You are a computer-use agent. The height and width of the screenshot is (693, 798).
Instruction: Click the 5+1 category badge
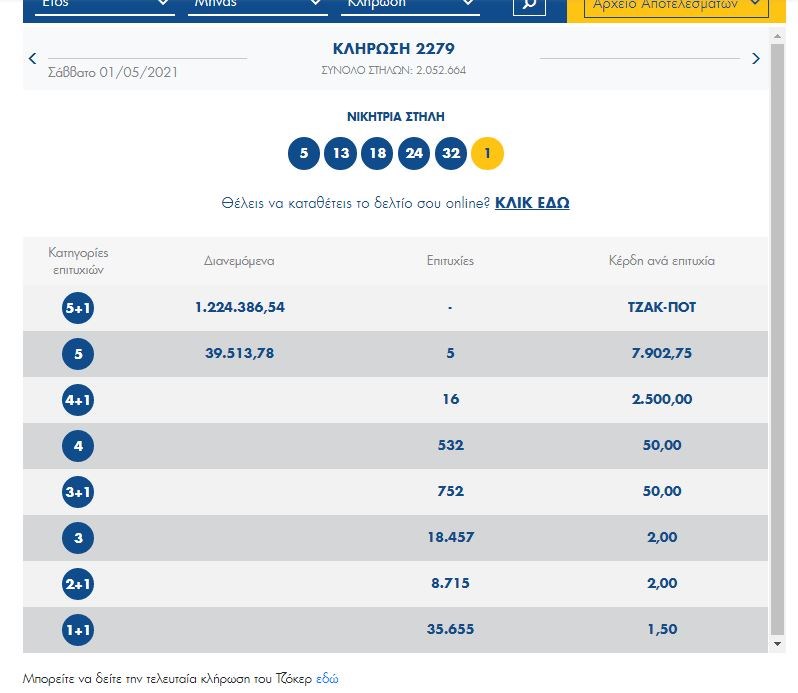click(x=78, y=308)
